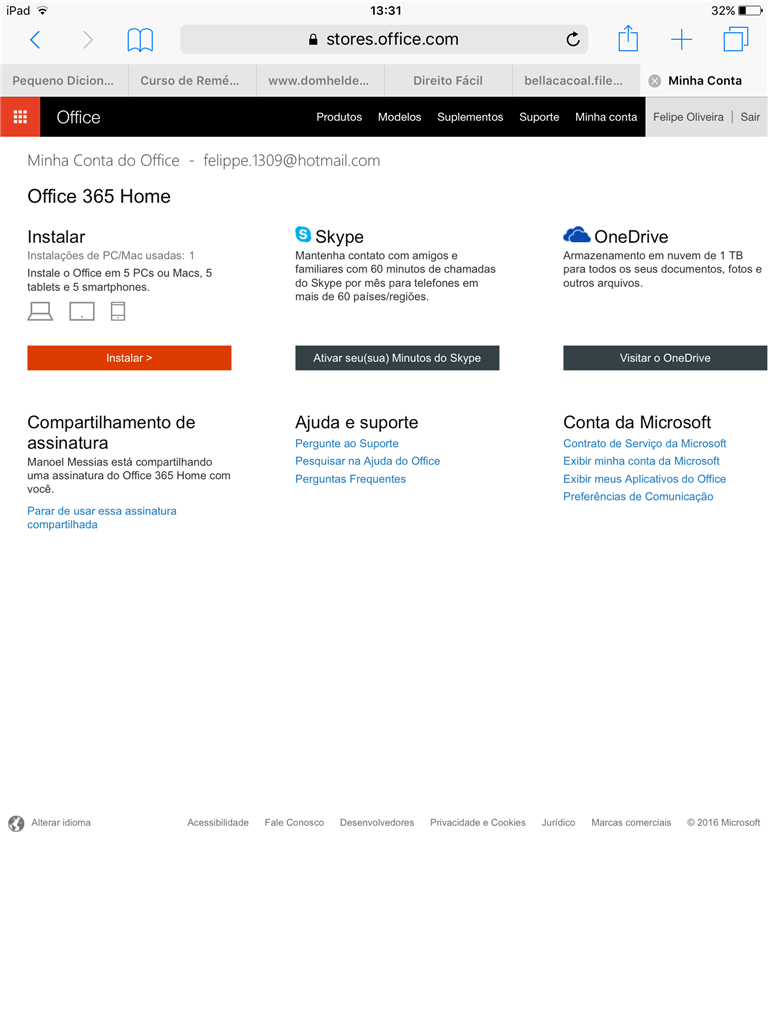Click the Visitar o OneDrive button
The width and height of the screenshot is (768, 1024).
[x=665, y=358]
